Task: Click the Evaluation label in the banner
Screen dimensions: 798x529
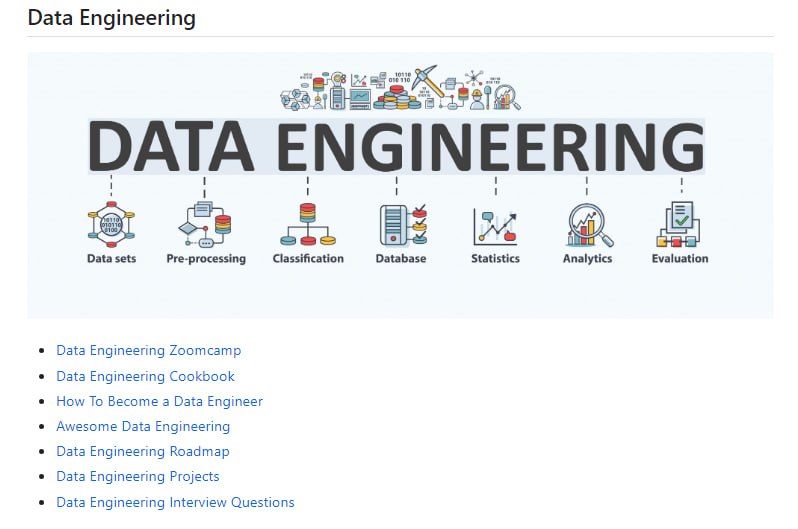Action: [680, 259]
